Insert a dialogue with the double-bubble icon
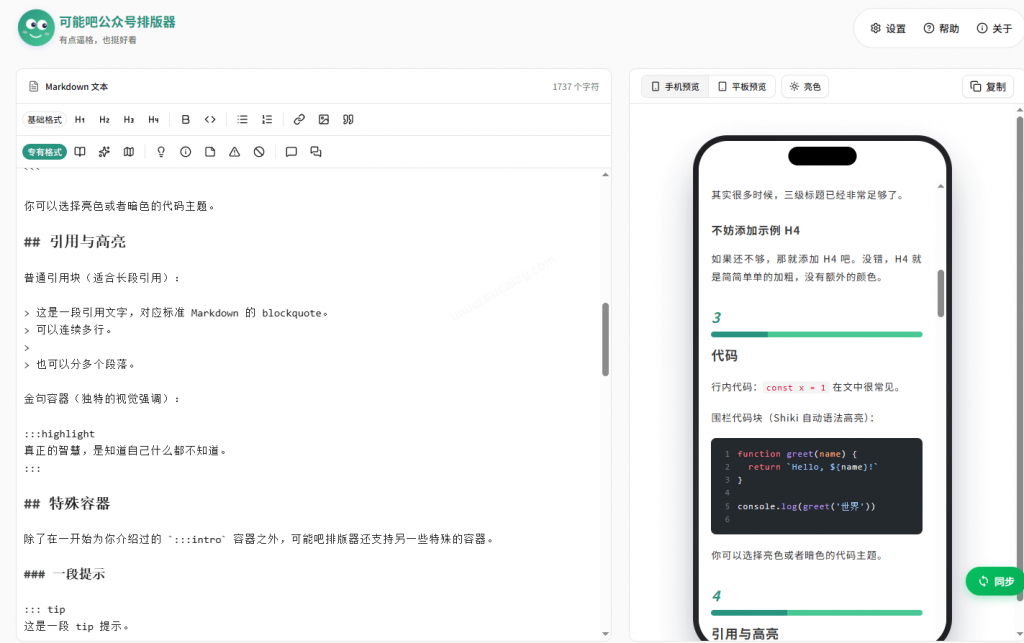Screen dimensions: 1024x643 [316, 152]
